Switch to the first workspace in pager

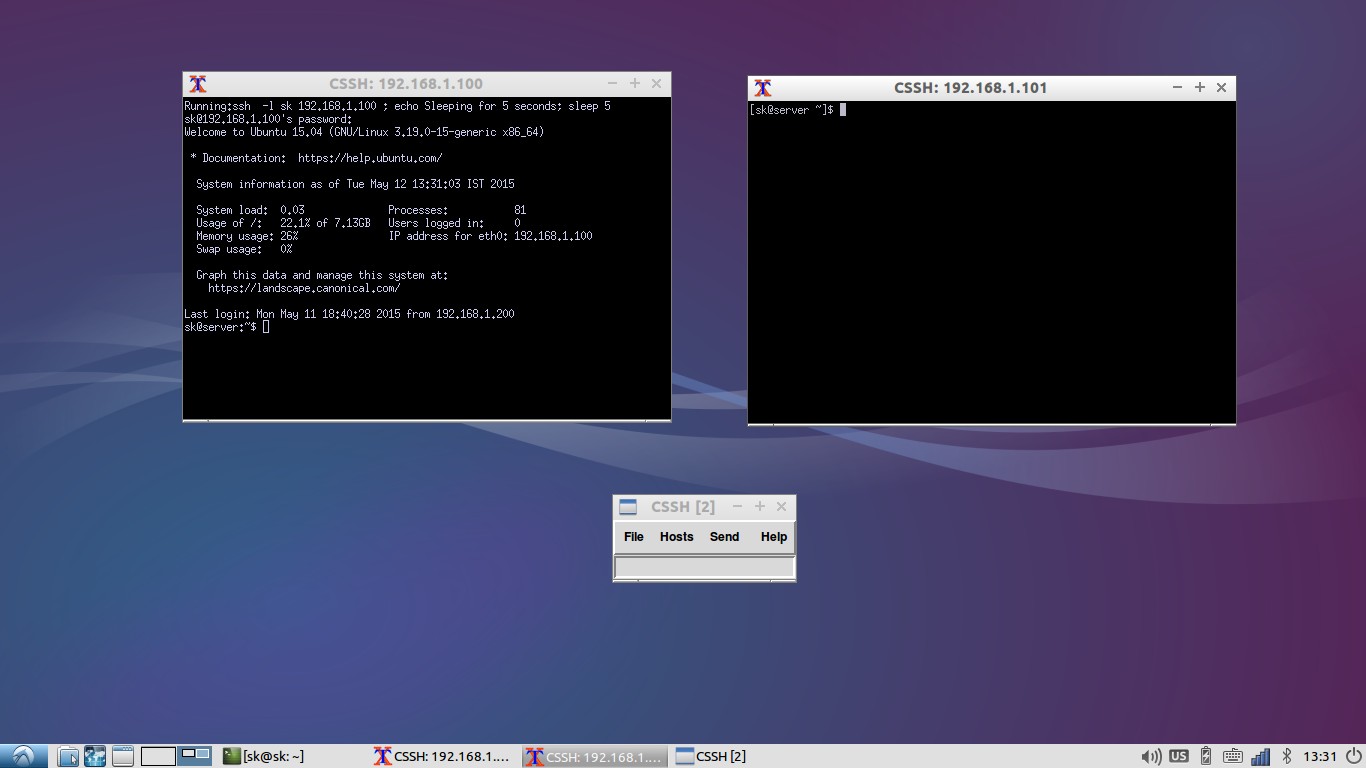158,756
